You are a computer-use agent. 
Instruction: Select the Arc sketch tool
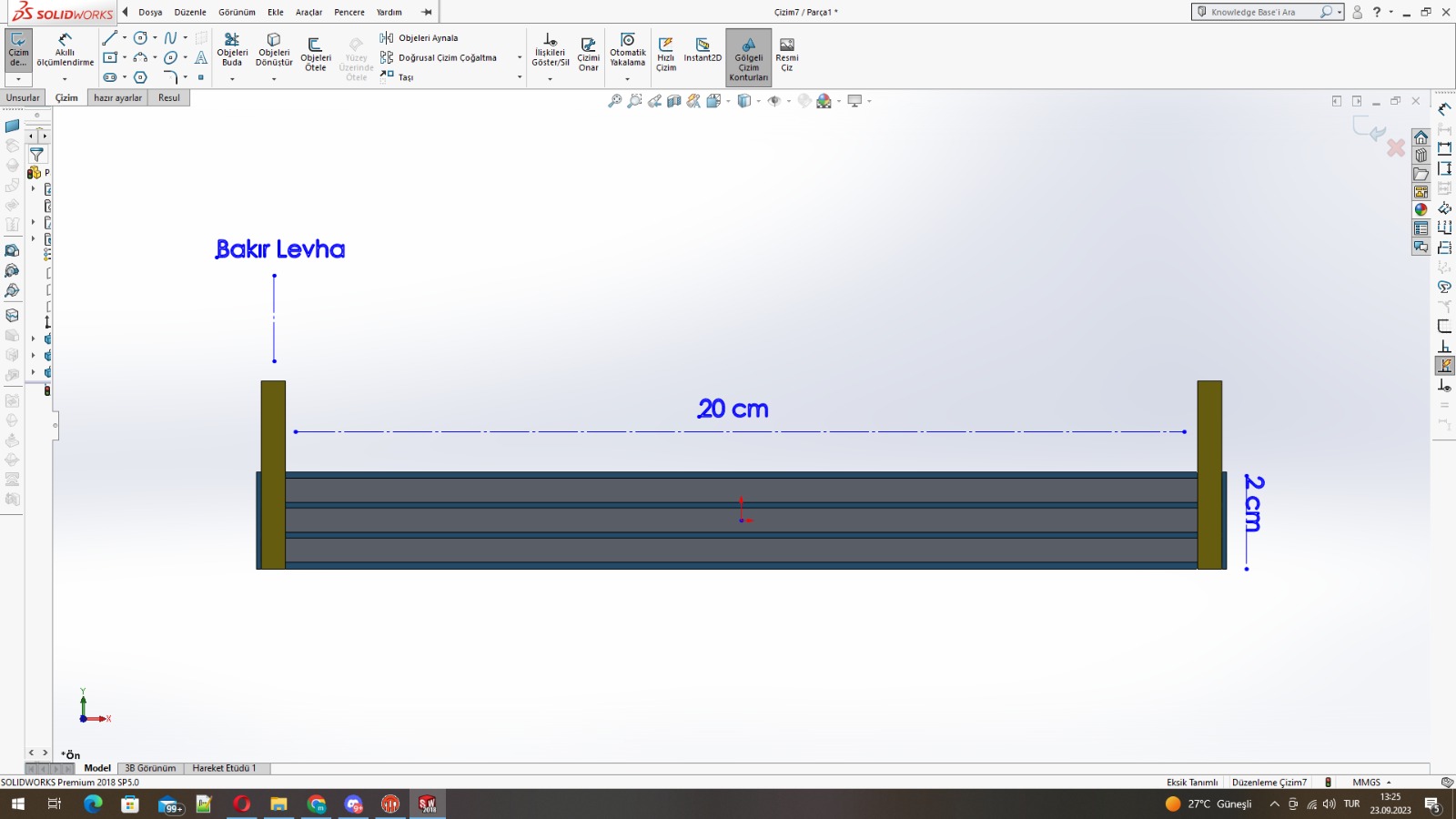[140, 57]
